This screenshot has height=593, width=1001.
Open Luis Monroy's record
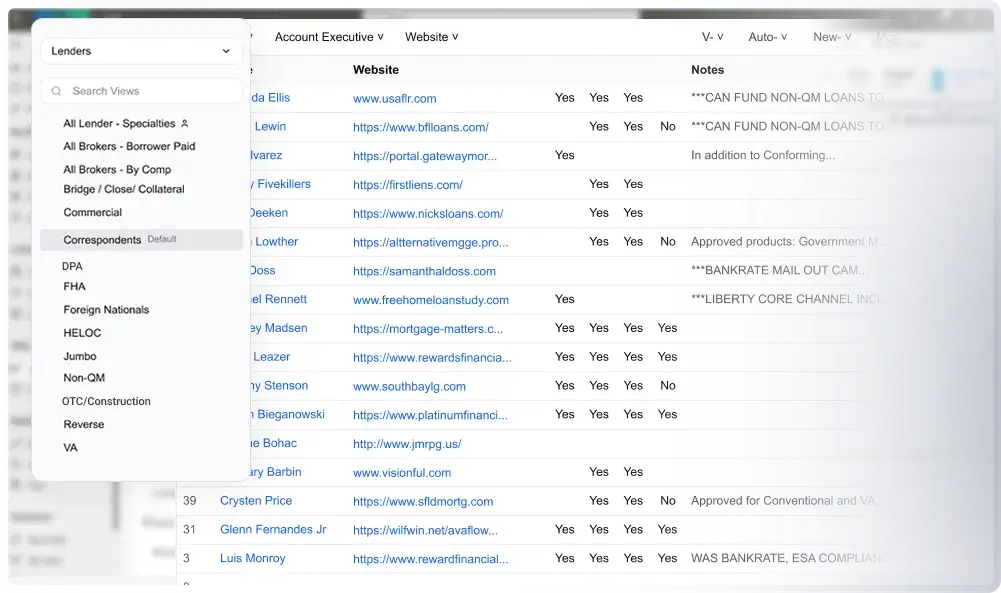click(252, 558)
